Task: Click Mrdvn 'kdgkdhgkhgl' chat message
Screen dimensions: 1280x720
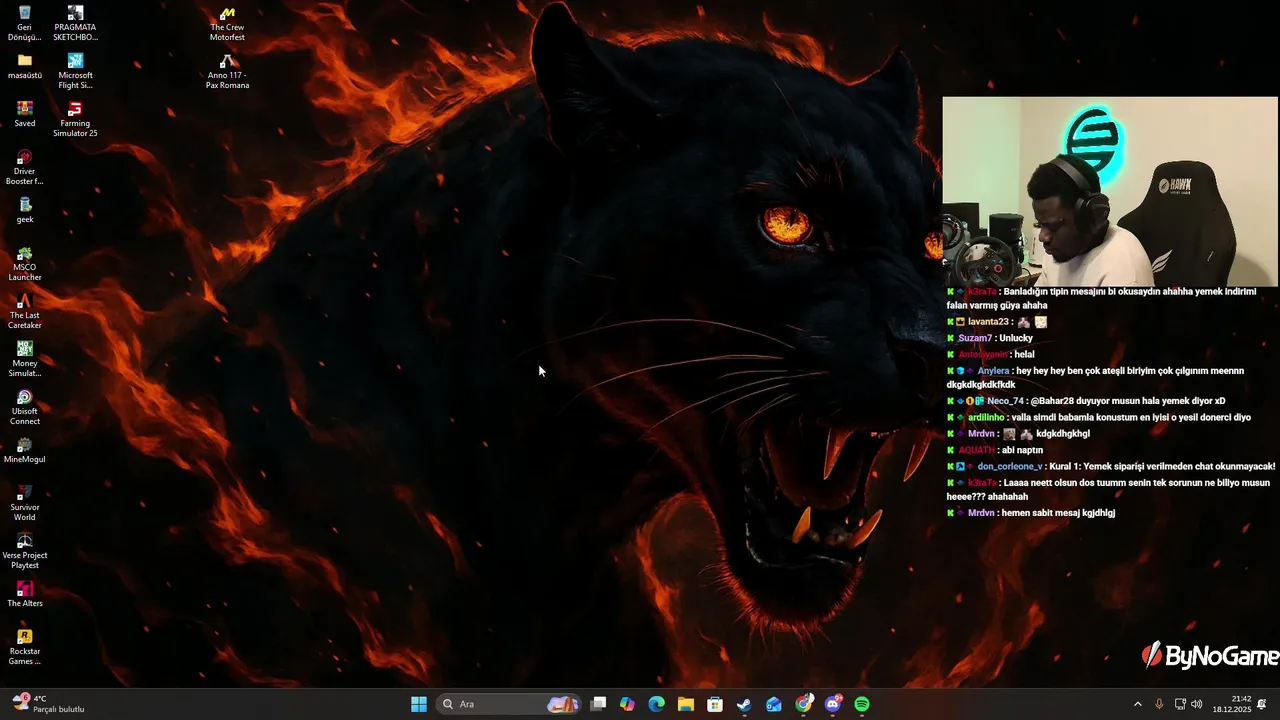Action: point(1019,434)
